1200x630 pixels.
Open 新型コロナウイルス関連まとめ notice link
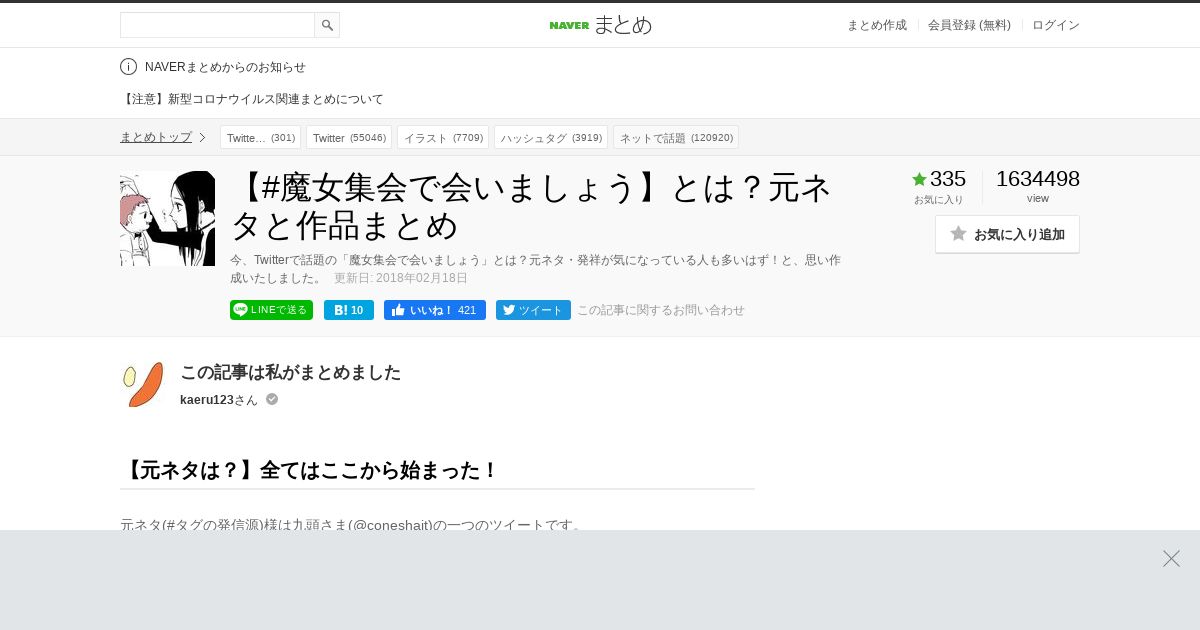[252, 99]
